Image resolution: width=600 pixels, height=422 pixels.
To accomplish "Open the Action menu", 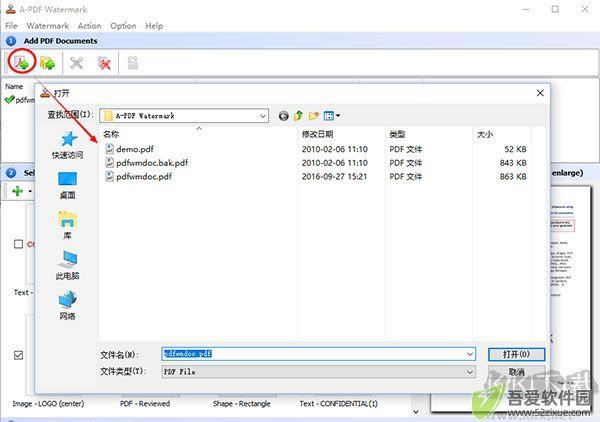I will coord(90,26).
